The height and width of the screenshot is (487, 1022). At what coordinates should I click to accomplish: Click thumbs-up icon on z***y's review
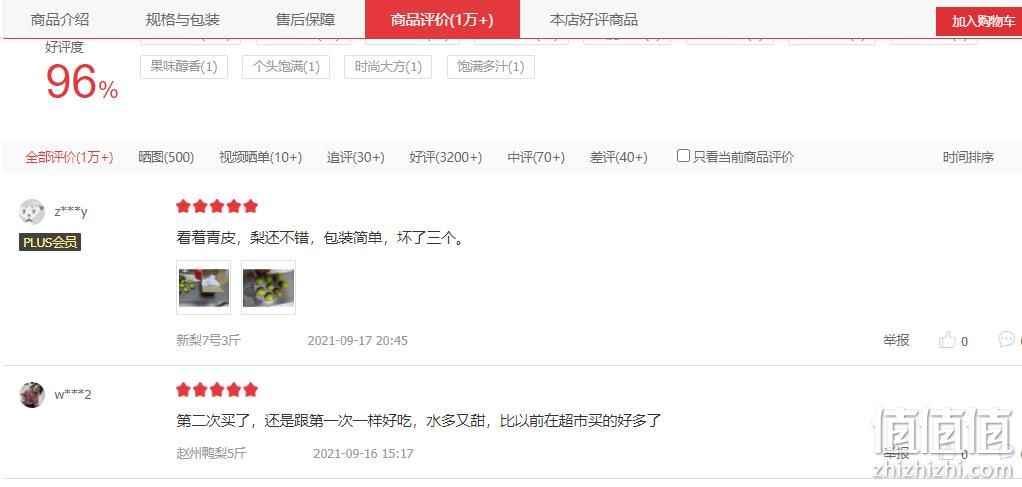coord(946,340)
